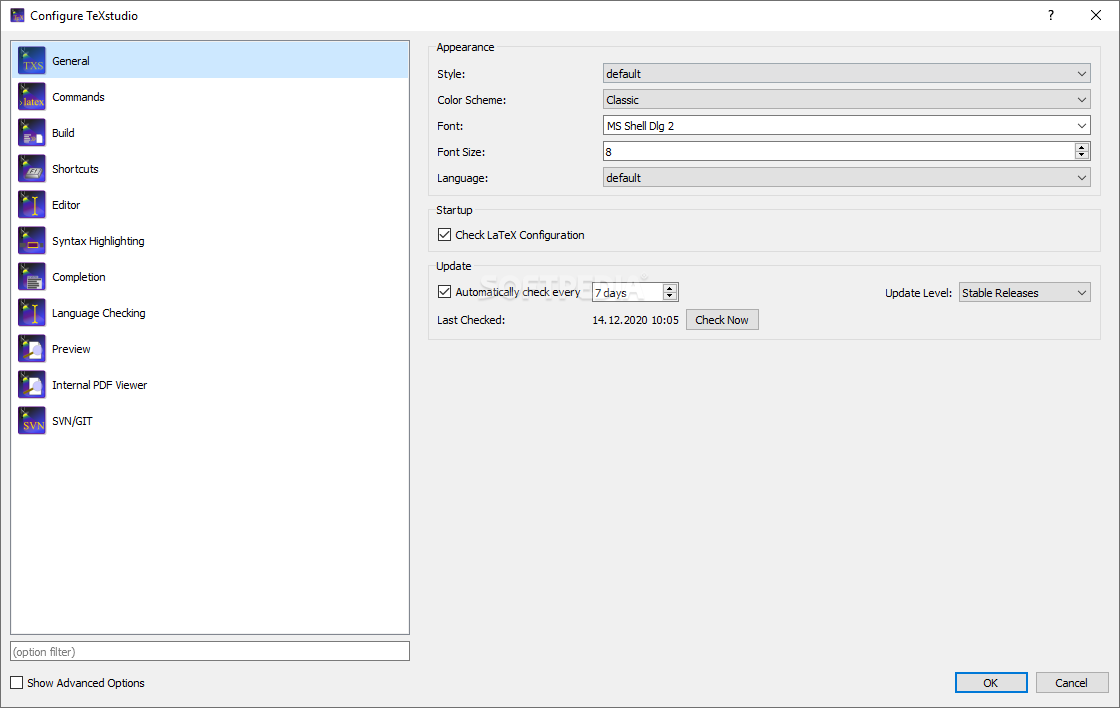Switch to the Build settings page
Viewport: 1120px width, 708px height.
point(63,133)
